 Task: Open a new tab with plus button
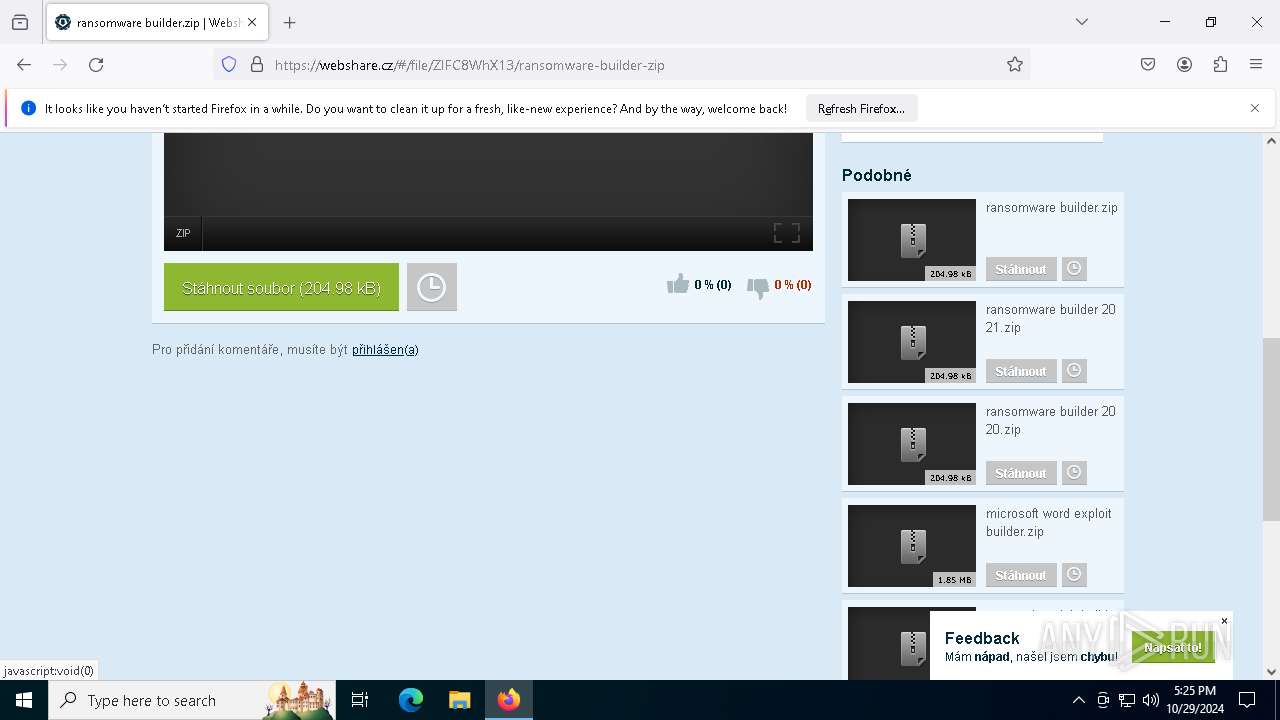click(x=290, y=22)
